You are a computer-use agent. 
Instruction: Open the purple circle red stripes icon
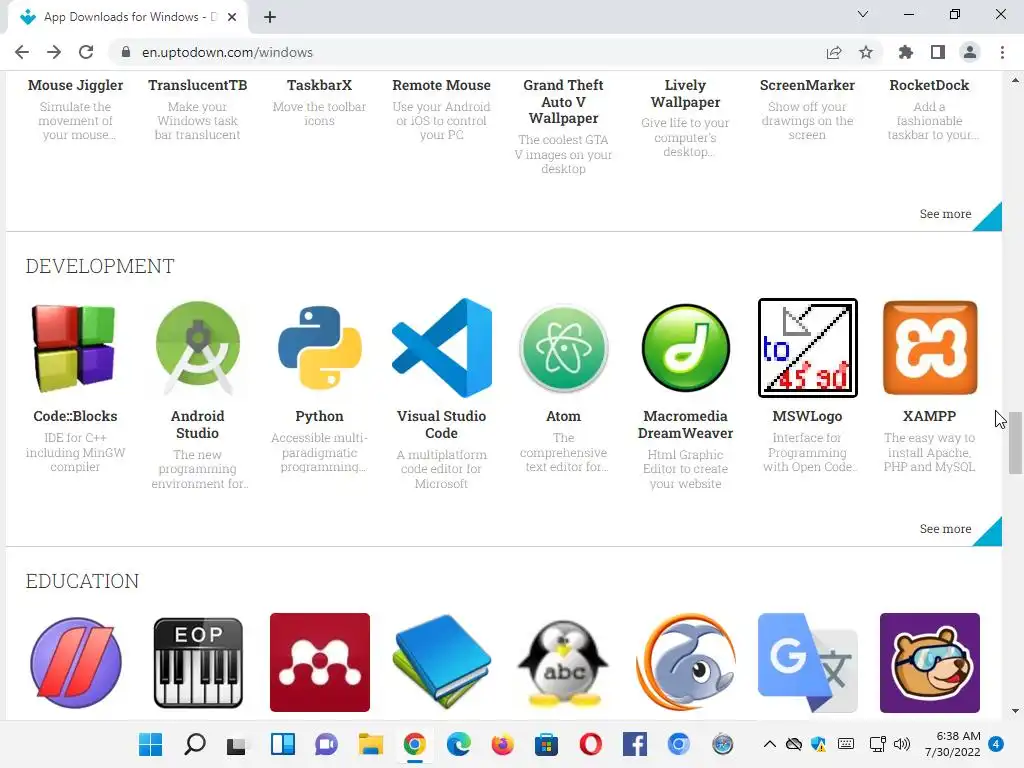tap(76, 662)
